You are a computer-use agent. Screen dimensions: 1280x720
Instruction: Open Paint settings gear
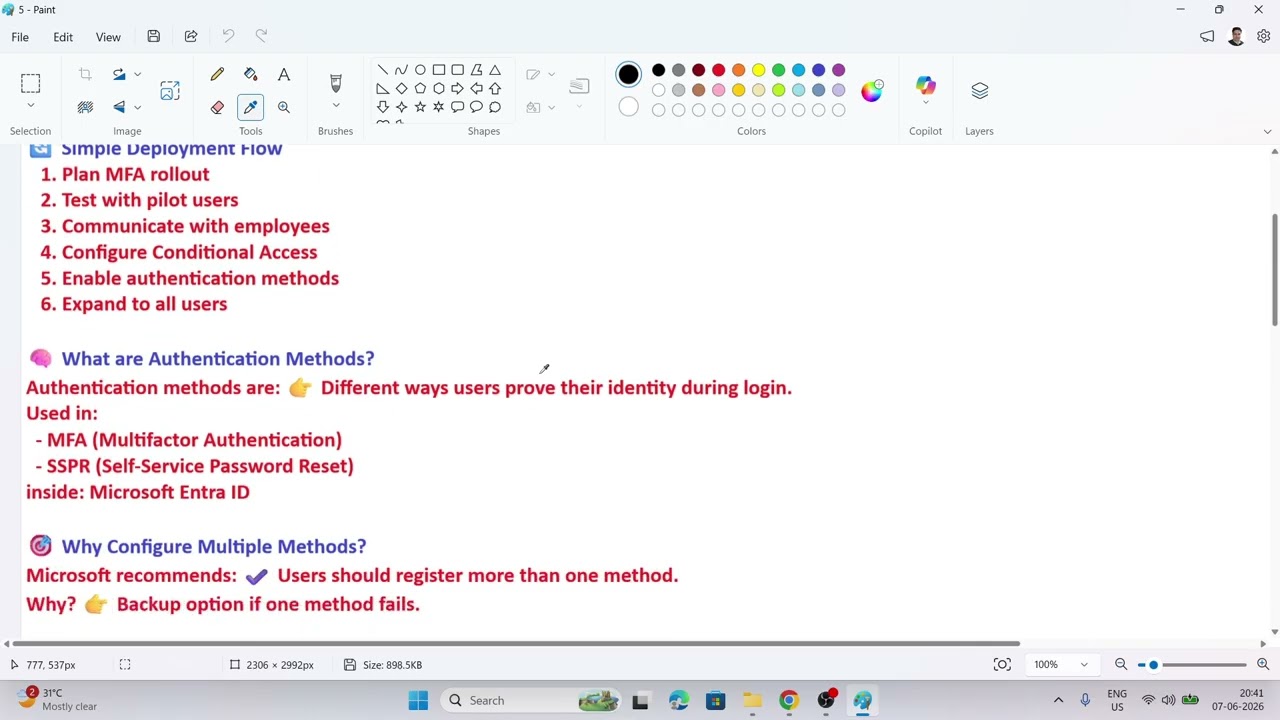pyautogui.click(x=1264, y=37)
